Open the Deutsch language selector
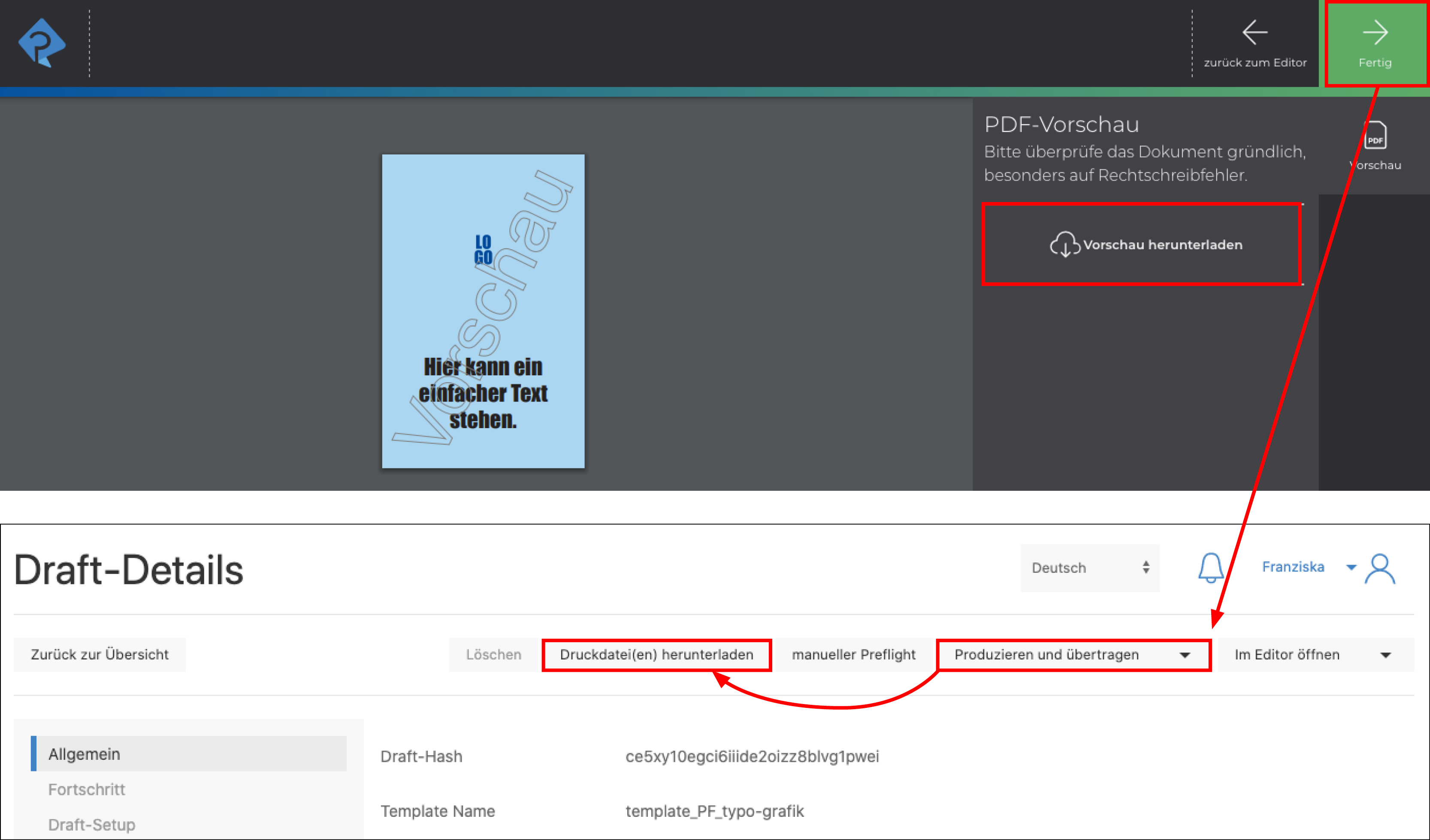This screenshot has width=1430, height=840. (x=1089, y=568)
